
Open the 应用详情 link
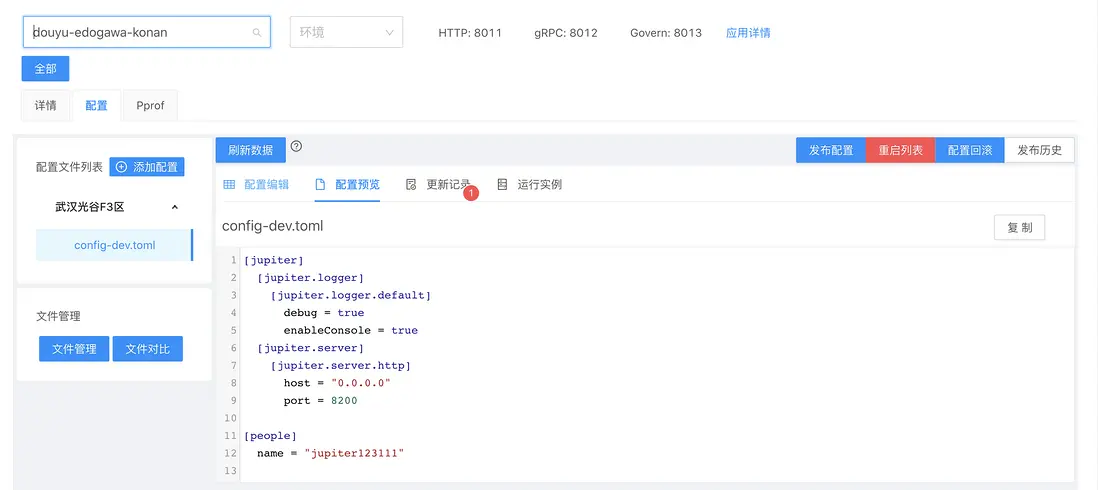click(749, 33)
